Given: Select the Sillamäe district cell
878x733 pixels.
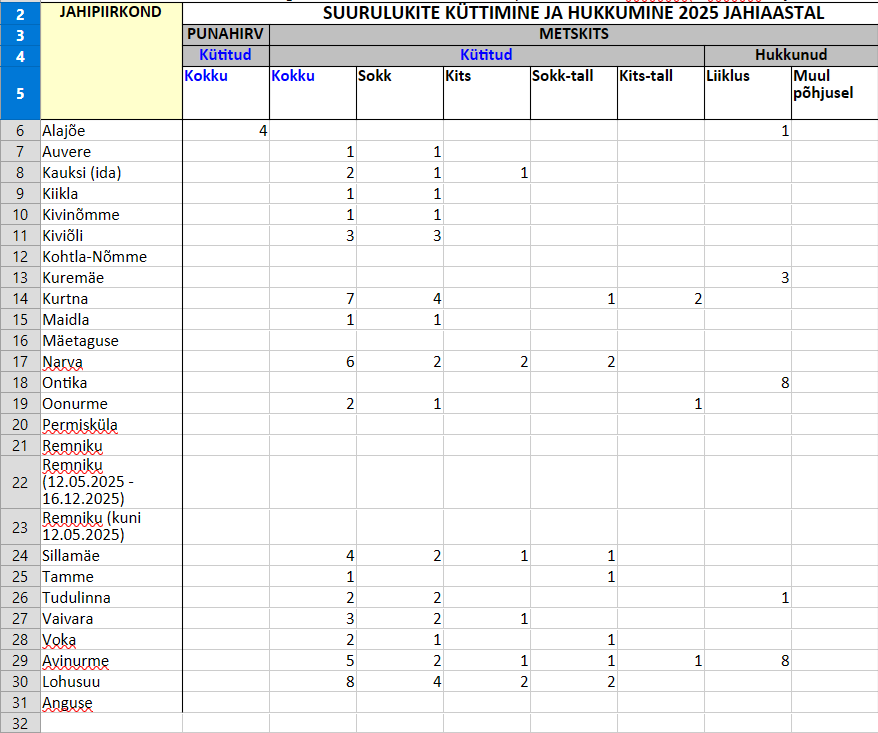Looking at the screenshot, I should [110, 556].
